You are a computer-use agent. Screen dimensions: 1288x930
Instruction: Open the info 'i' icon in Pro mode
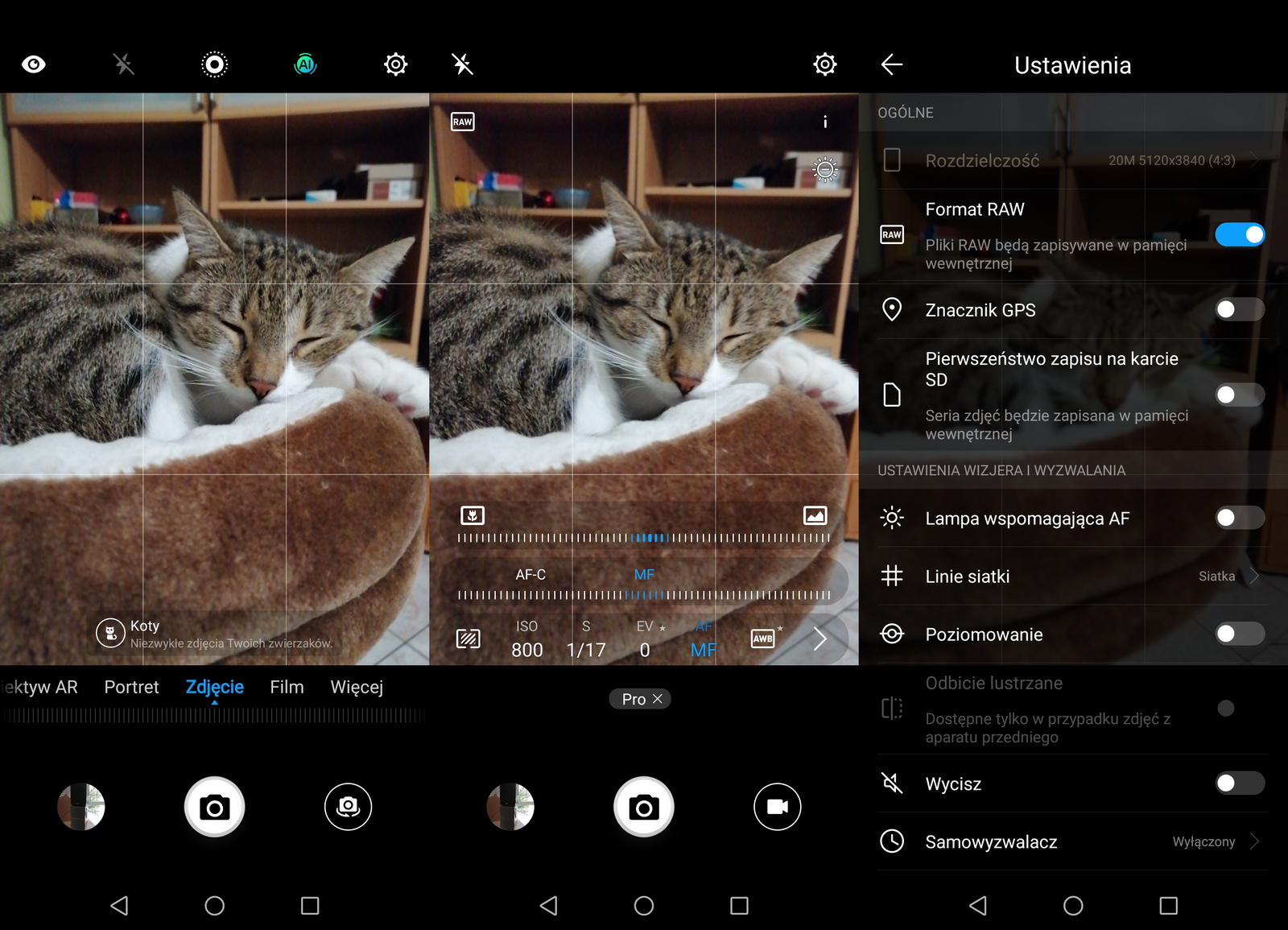(x=825, y=122)
